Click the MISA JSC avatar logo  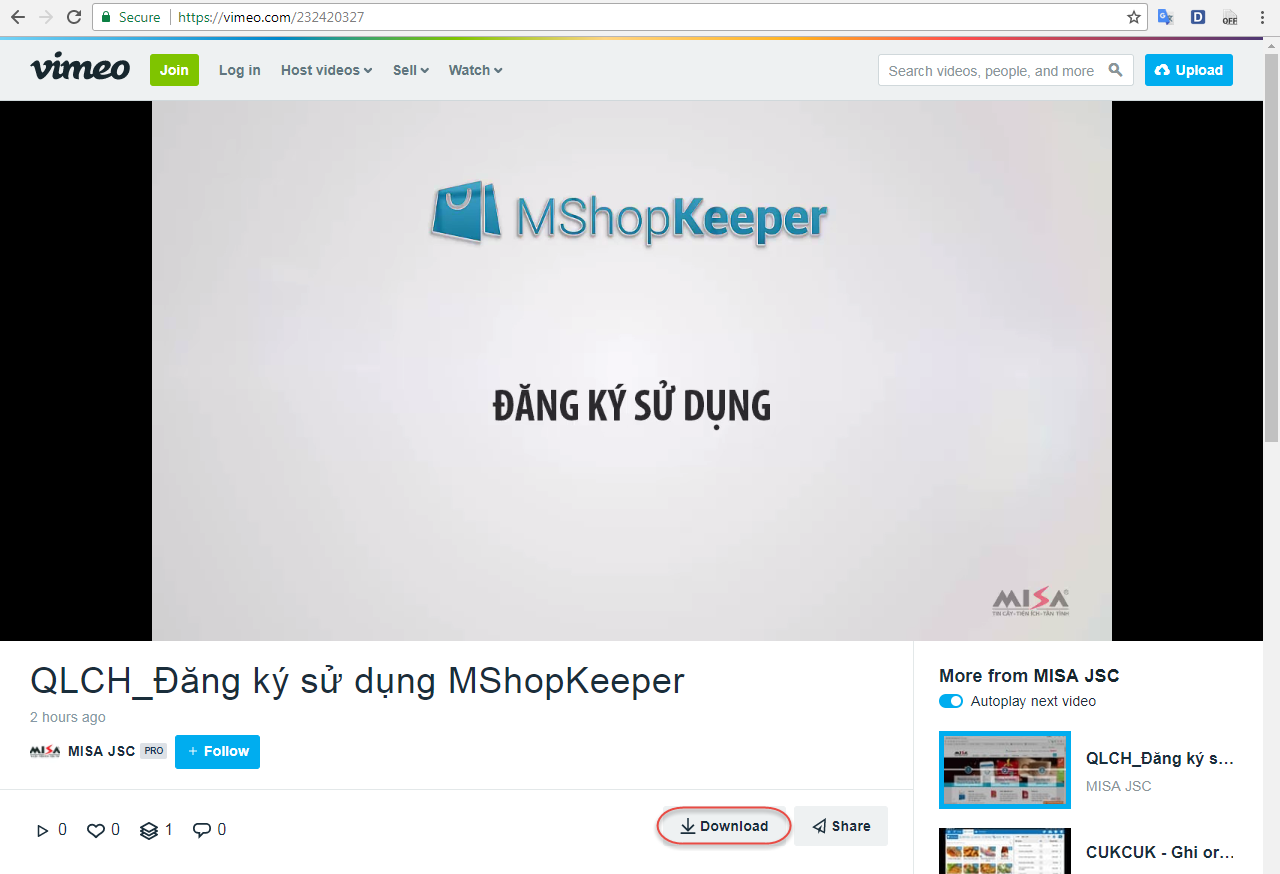[x=45, y=751]
